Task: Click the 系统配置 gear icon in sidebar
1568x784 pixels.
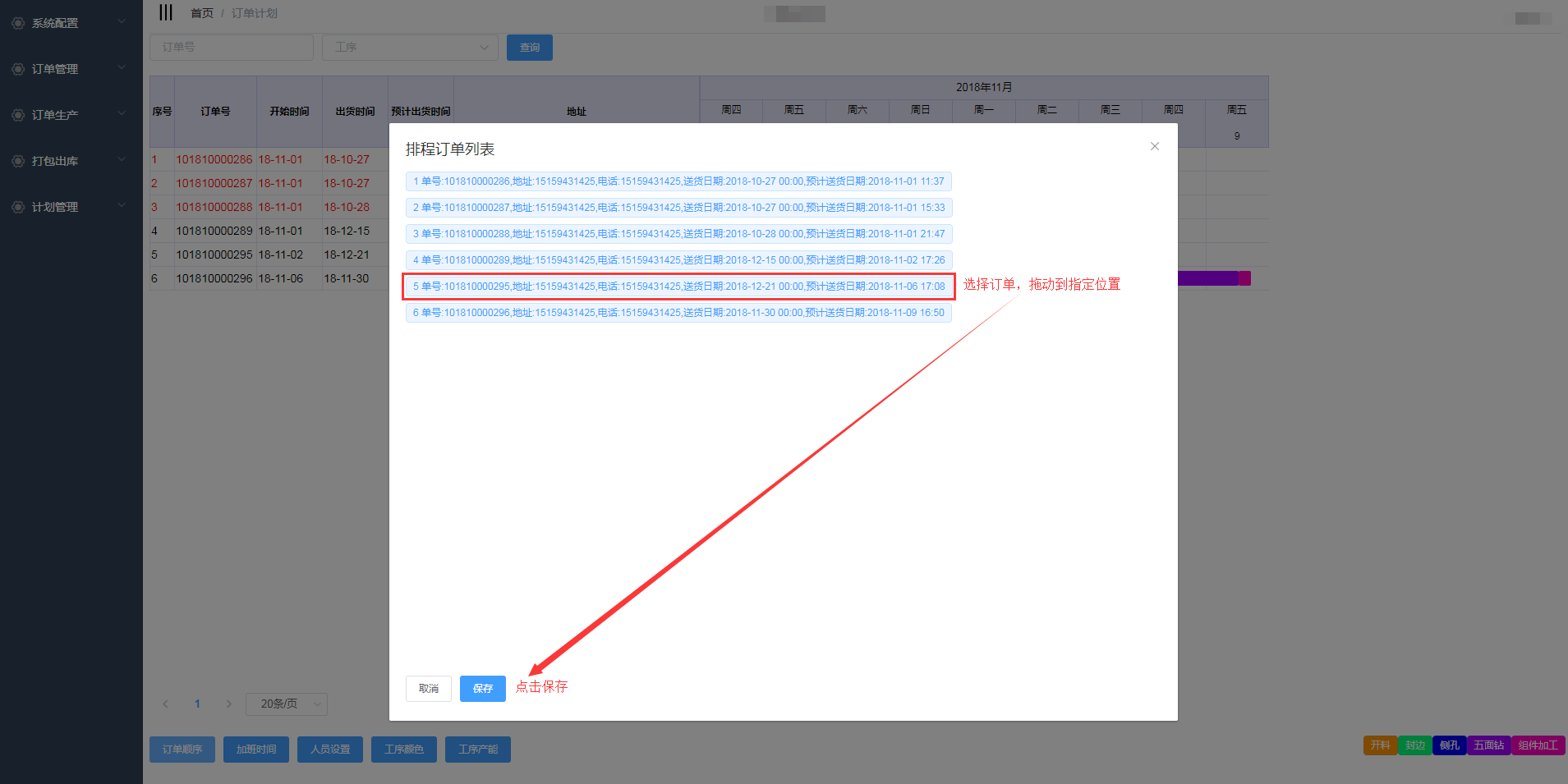Action: (18, 23)
